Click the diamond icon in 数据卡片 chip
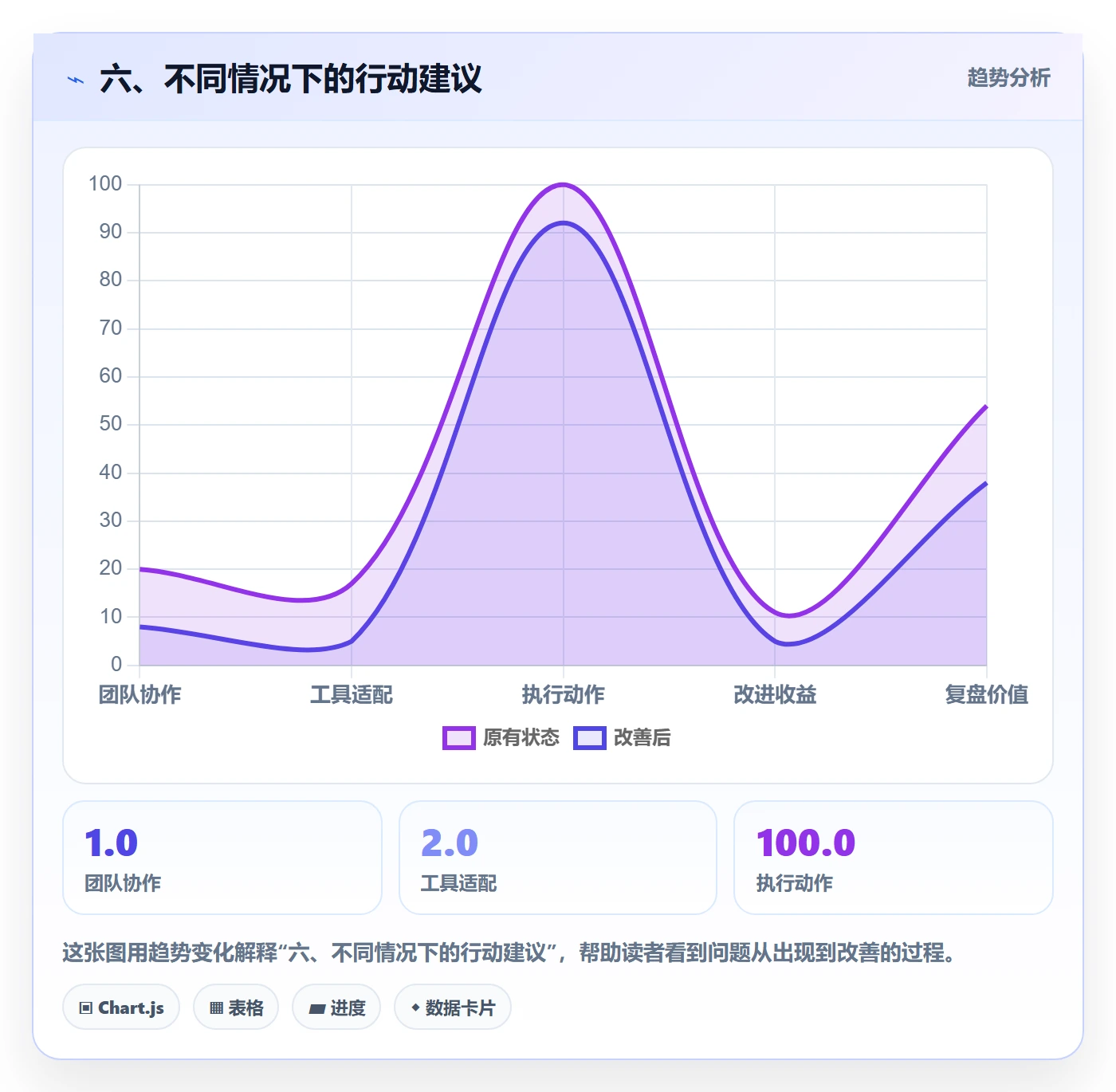1116x1092 pixels. pyautogui.click(x=415, y=1008)
